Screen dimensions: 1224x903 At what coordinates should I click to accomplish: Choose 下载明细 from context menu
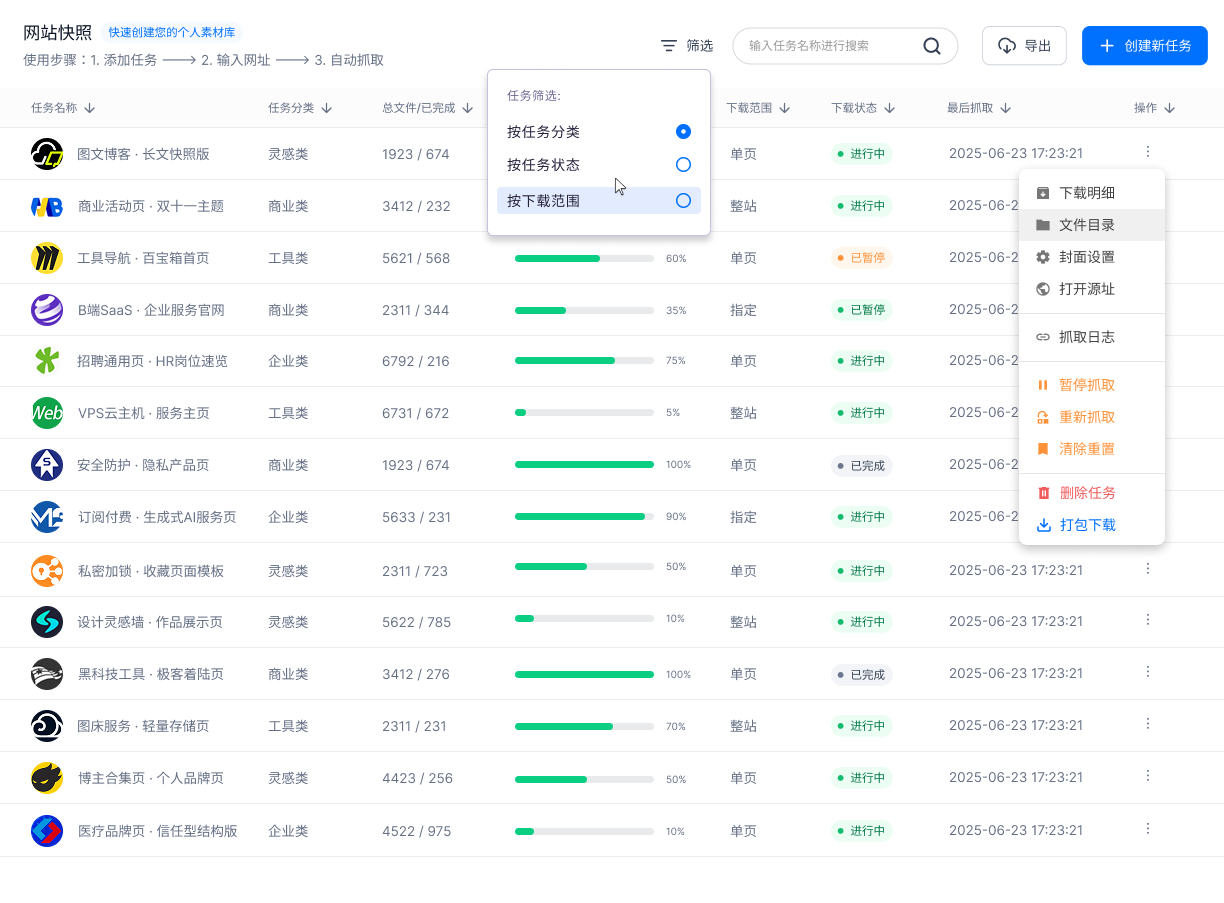(x=1092, y=193)
